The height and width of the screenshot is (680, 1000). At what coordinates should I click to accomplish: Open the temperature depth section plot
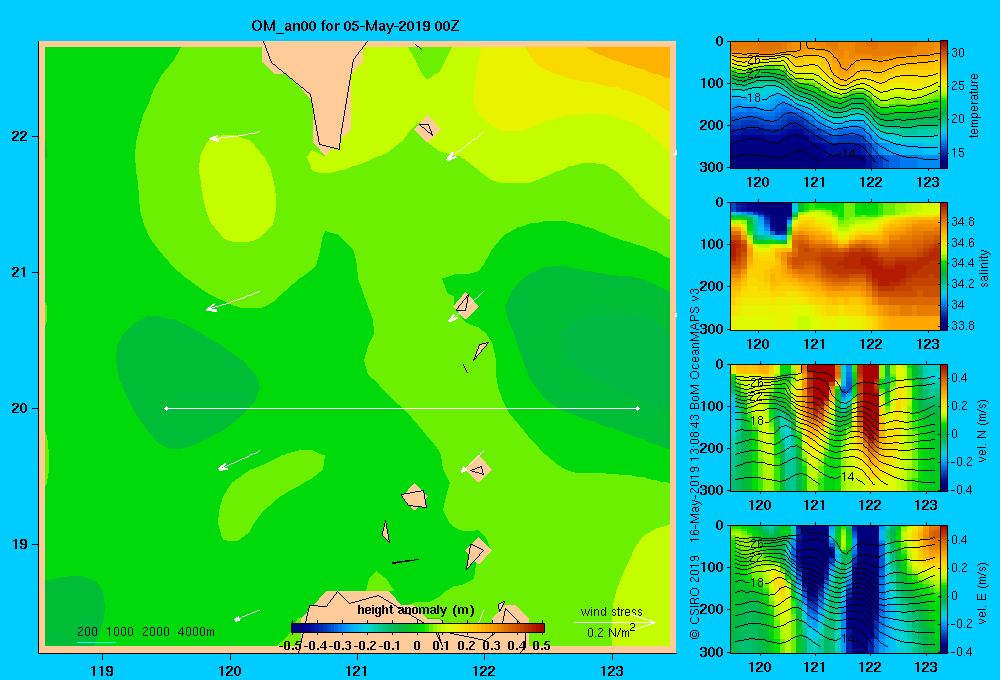point(834,105)
